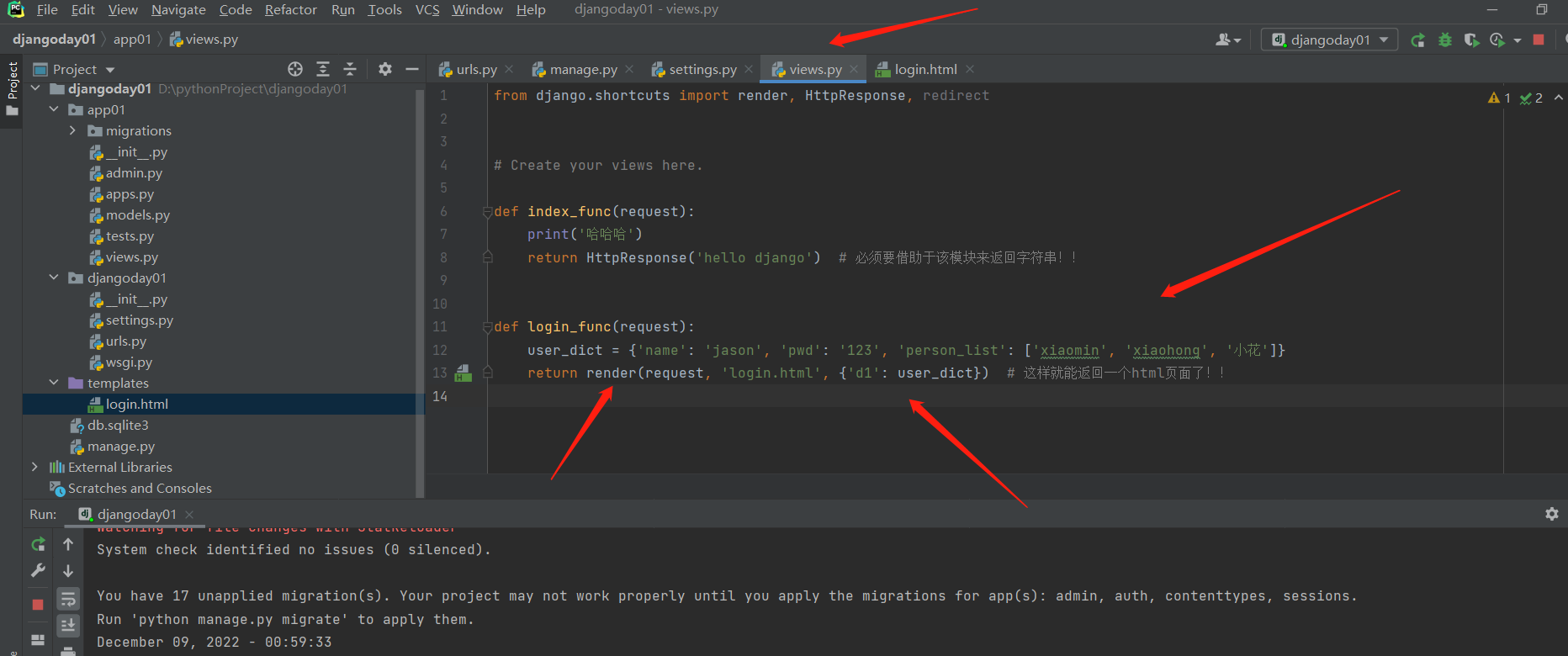Expand External Libraries node

[34, 467]
